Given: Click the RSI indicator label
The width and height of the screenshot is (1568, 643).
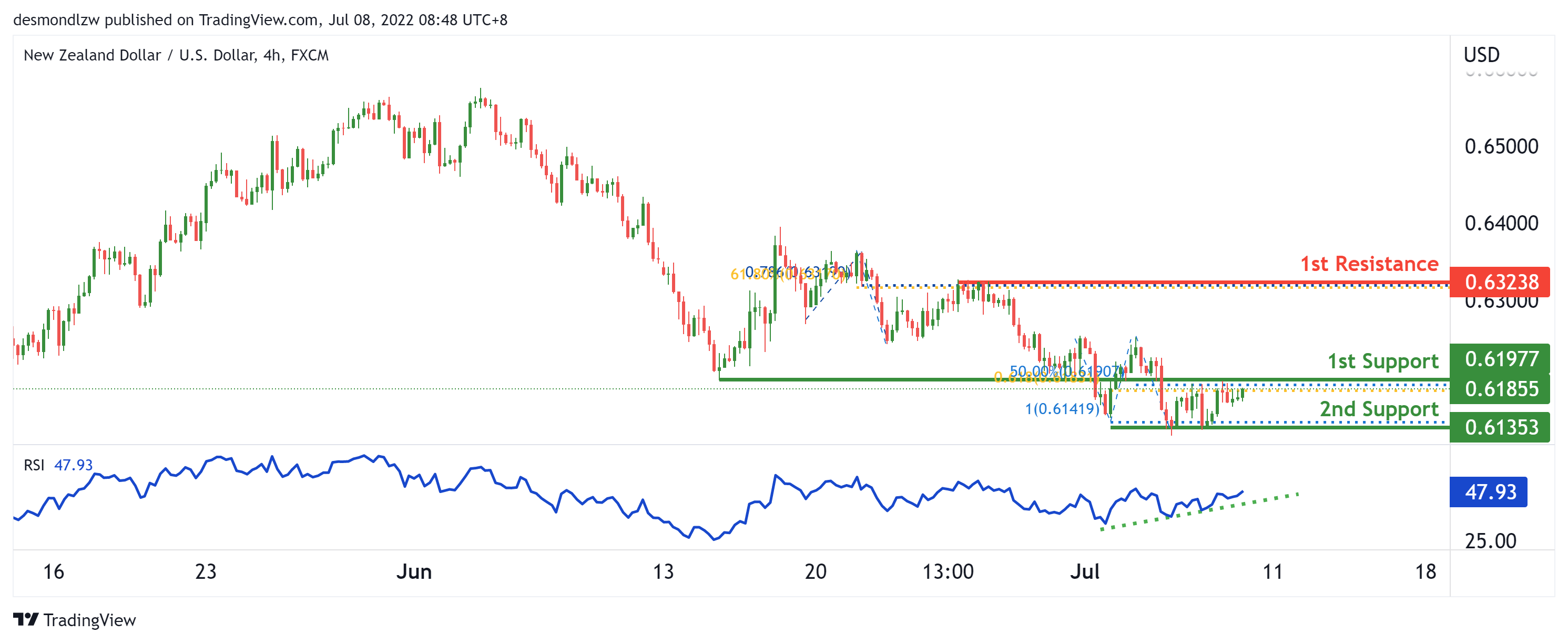Looking at the screenshot, I should point(34,465).
